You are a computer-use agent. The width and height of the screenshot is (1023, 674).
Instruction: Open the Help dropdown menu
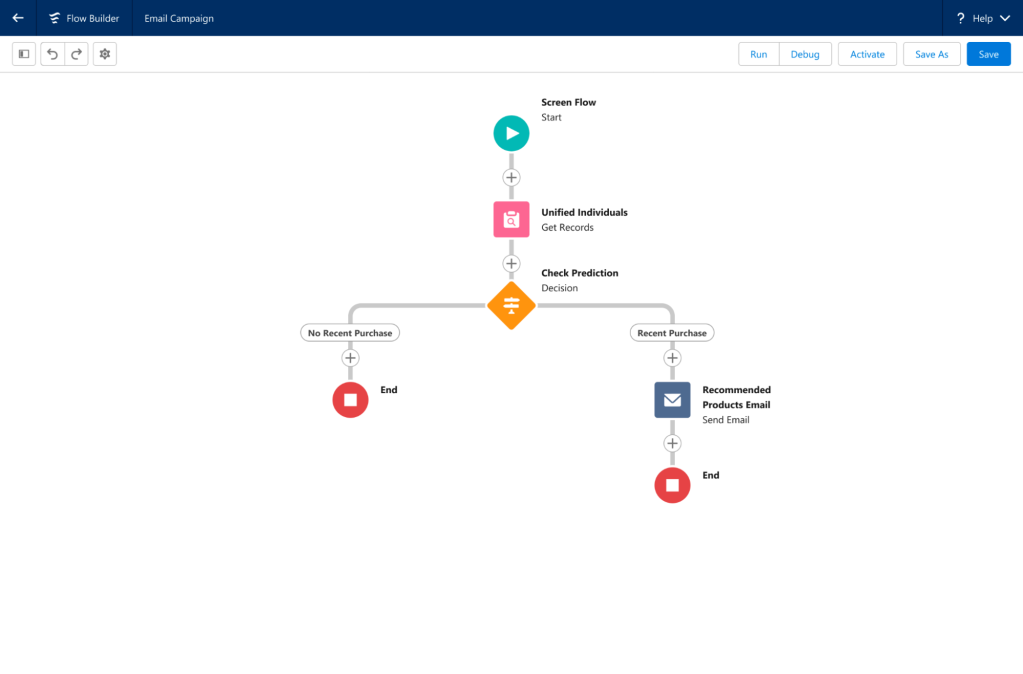(x=982, y=18)
